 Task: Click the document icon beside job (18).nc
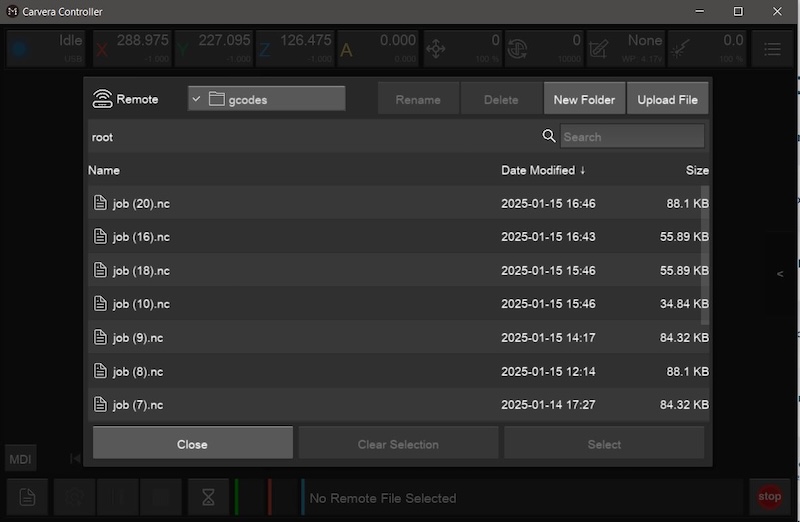tap(100, 270)
